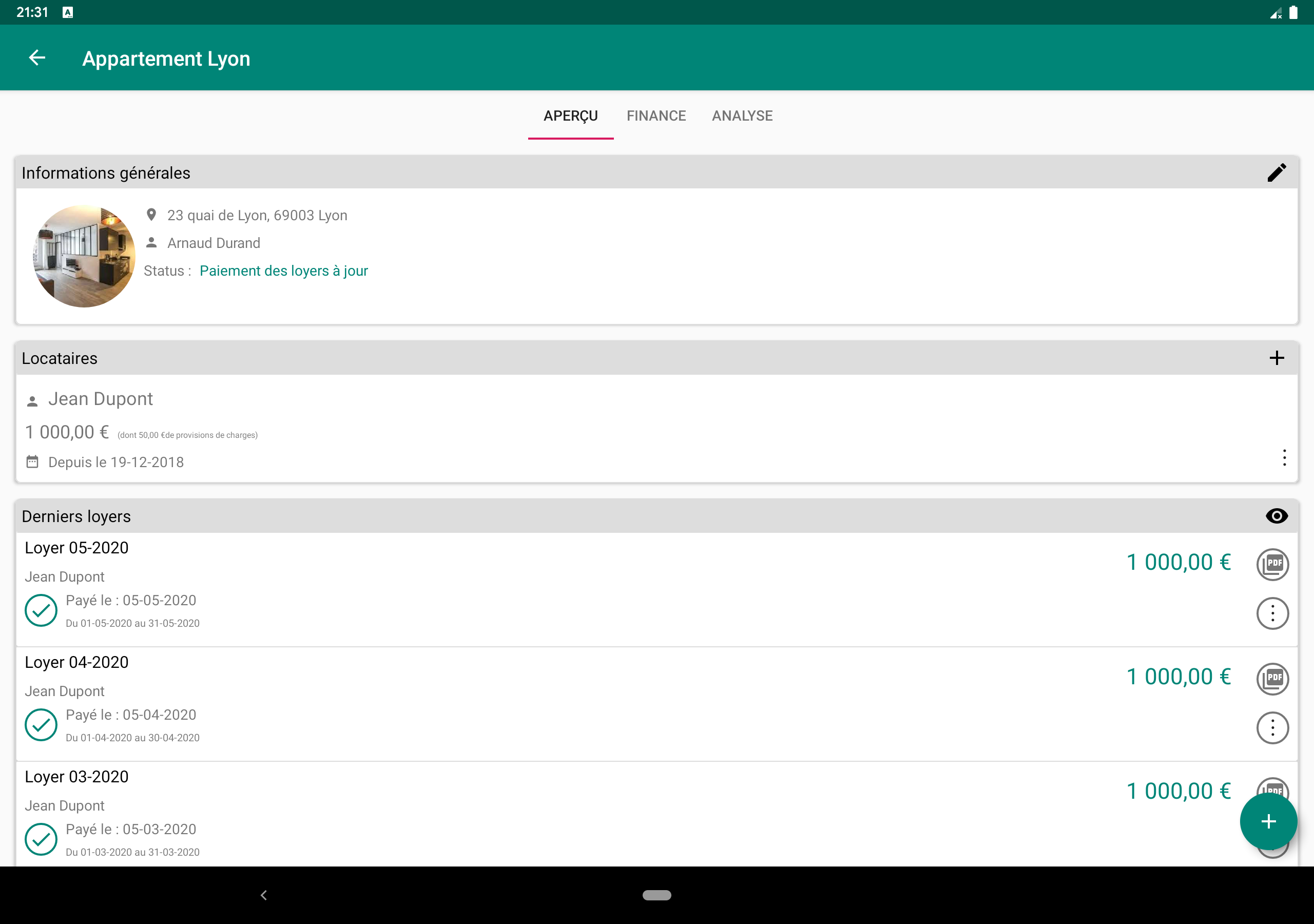Open tenant Jean Dupont name entry
The height and width of the screenshot is (924, 1314).
[100, 398]
